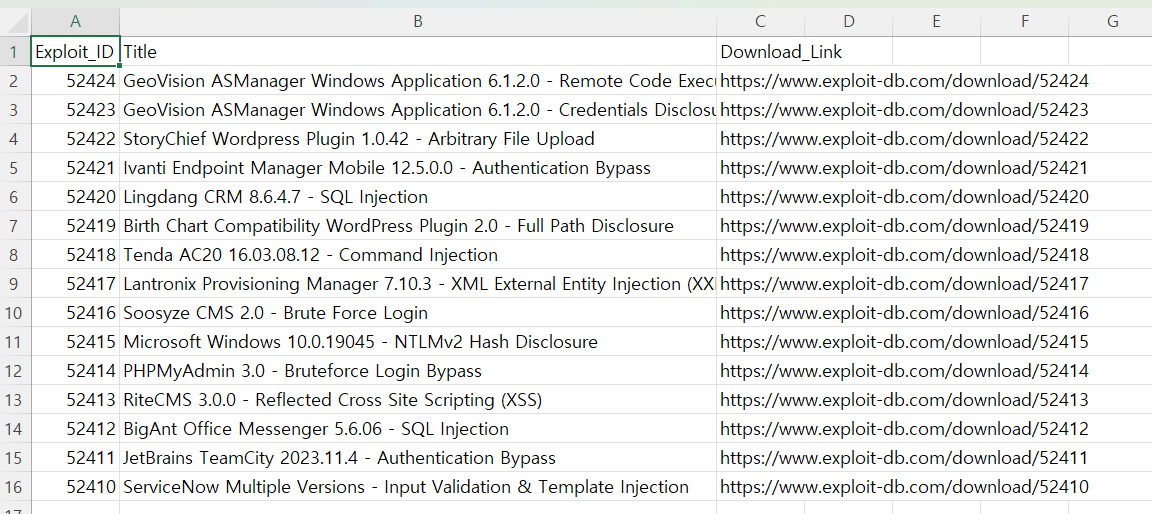Select the Lingdang CRM SQL Injection cell
Screen dimensions: 1152x514
[275, 197]
